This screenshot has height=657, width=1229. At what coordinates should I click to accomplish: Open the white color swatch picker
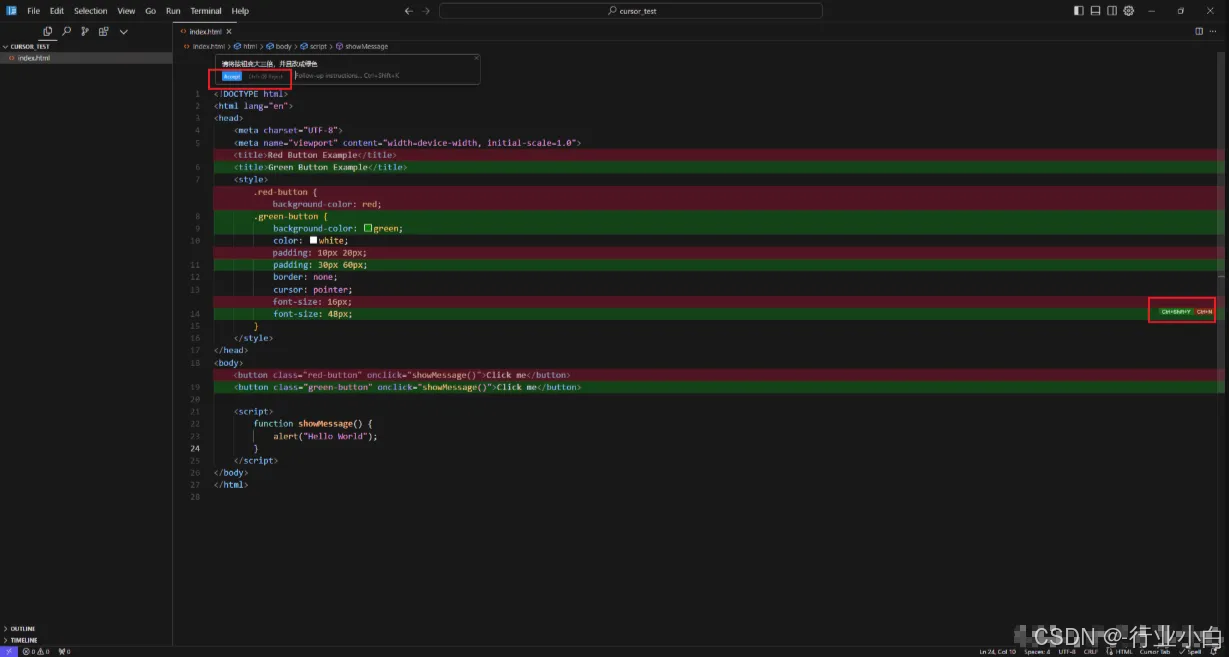[x=313, y=240]
